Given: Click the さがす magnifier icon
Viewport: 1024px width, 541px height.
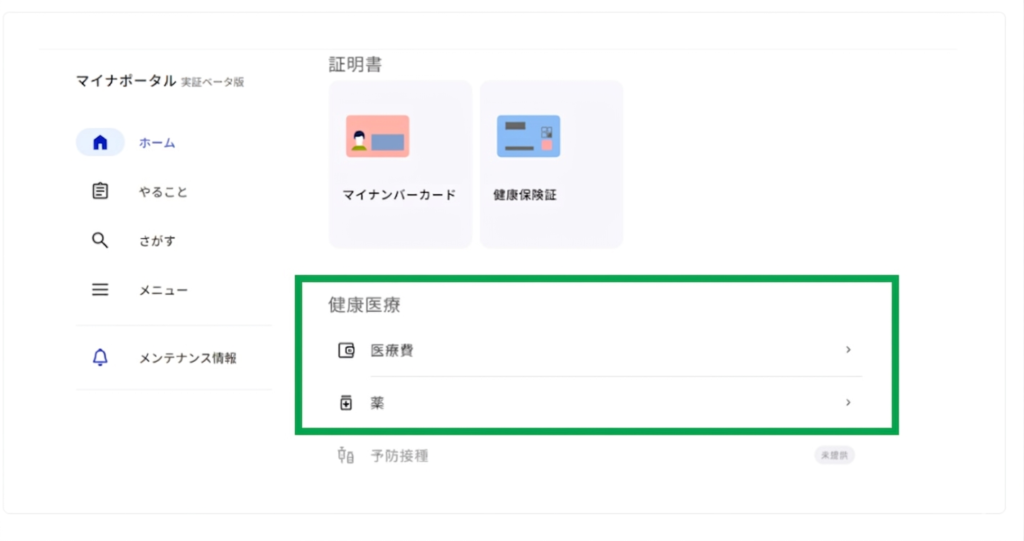Looking at the screenshot, I should coord(100,240).
